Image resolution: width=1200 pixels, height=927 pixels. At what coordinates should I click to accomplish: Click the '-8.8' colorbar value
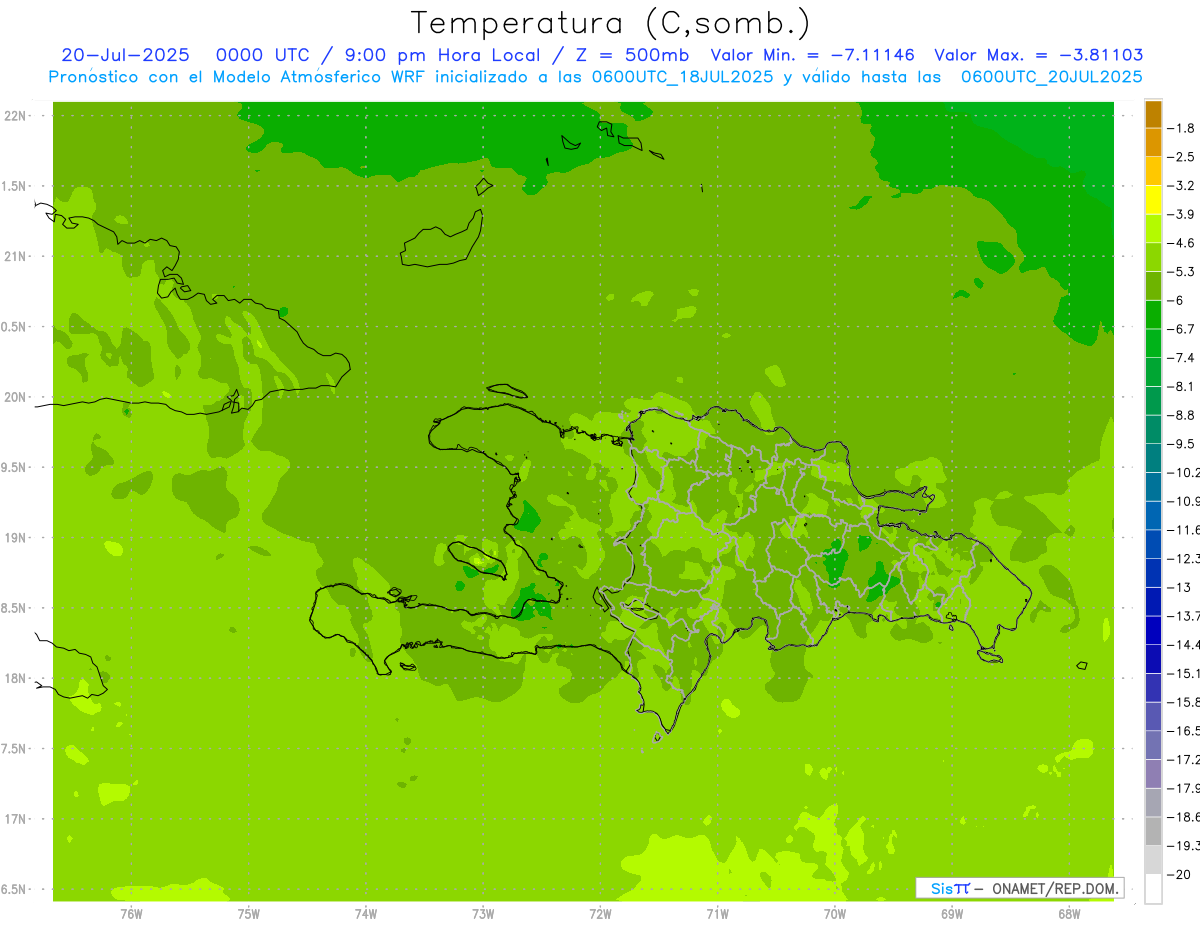click(x=1182, y=415)
